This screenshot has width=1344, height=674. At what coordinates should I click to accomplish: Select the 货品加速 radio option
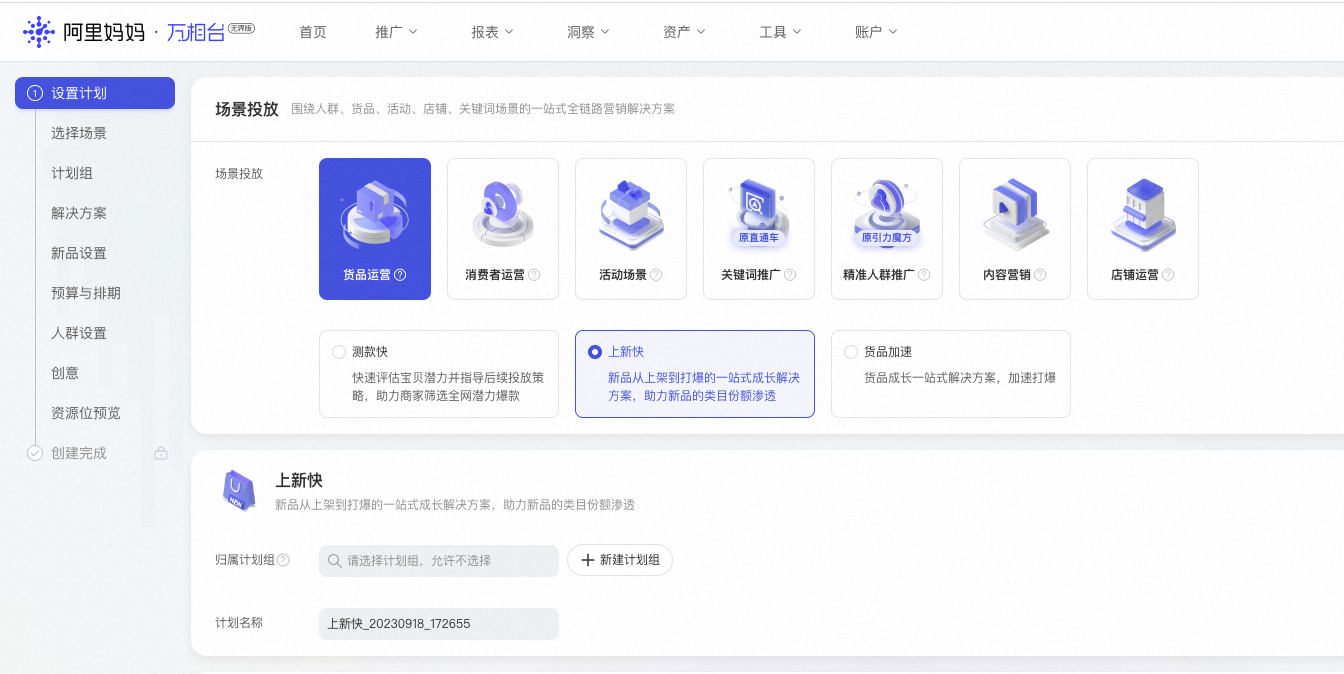[x=851, y=352]
